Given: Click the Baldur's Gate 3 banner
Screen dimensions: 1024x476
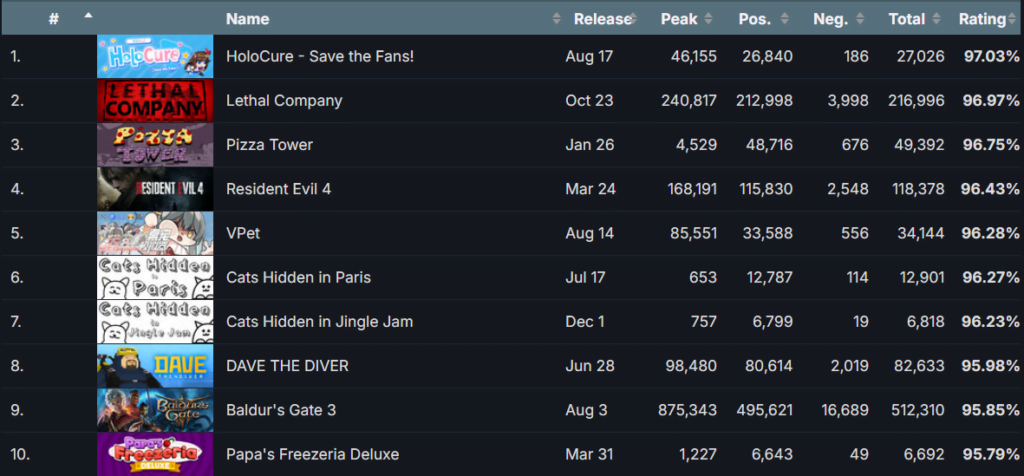Looking at the screenshot, I should pyautogui.click(x=155, y=410).
